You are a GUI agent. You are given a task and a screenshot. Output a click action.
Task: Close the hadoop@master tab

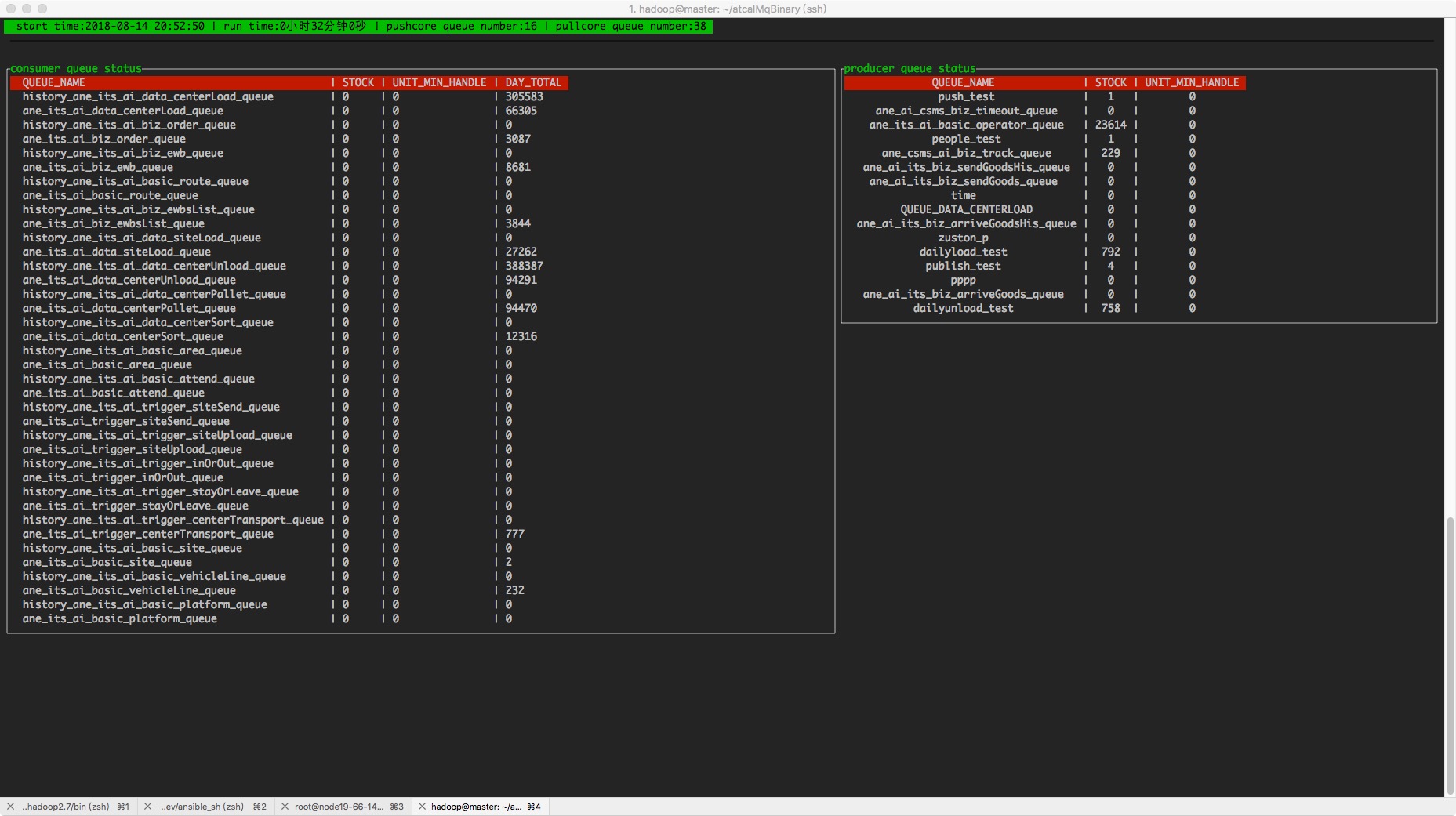(x=422, y=806)
